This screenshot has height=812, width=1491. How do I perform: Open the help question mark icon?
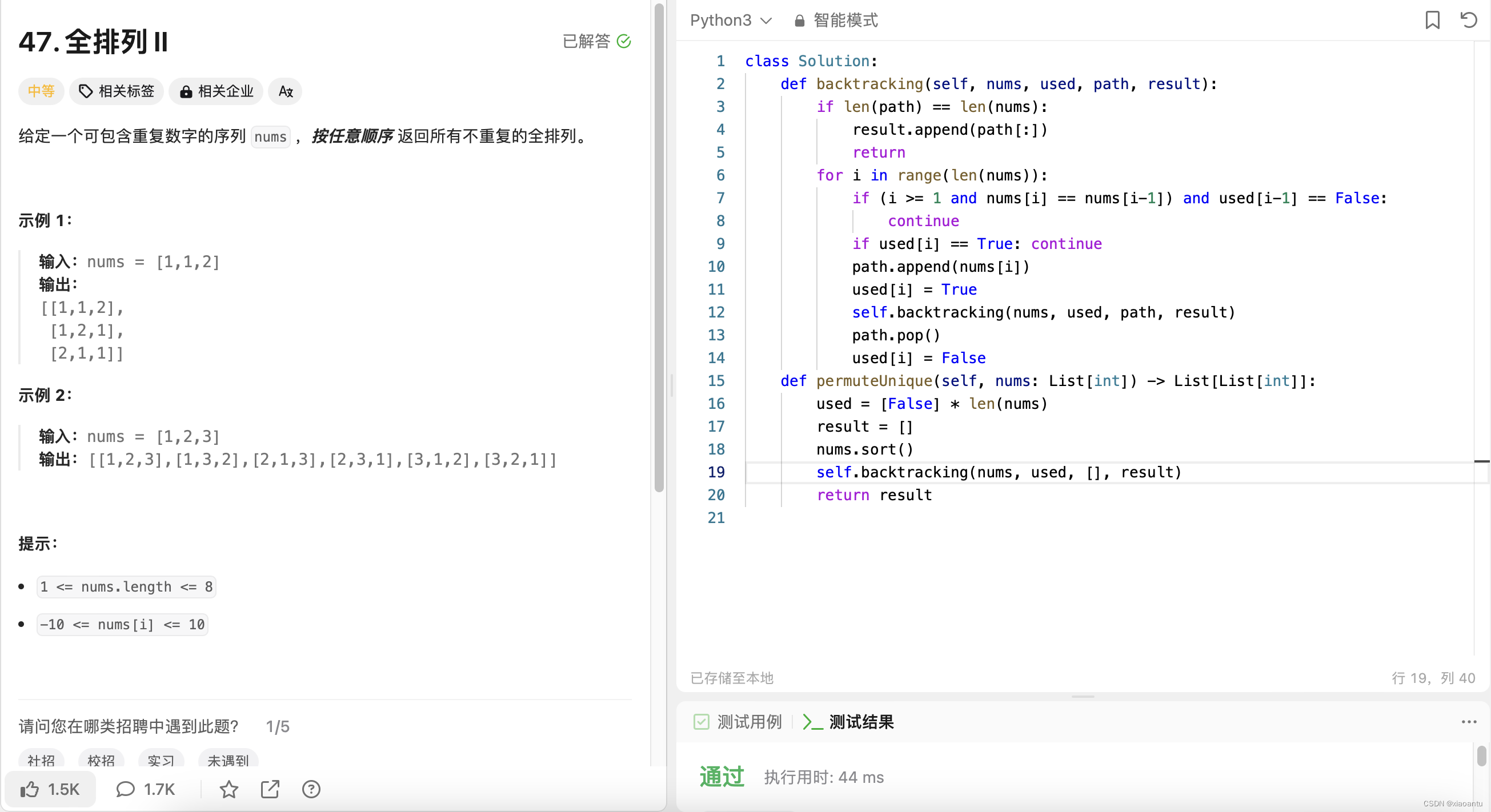point(311,789)
